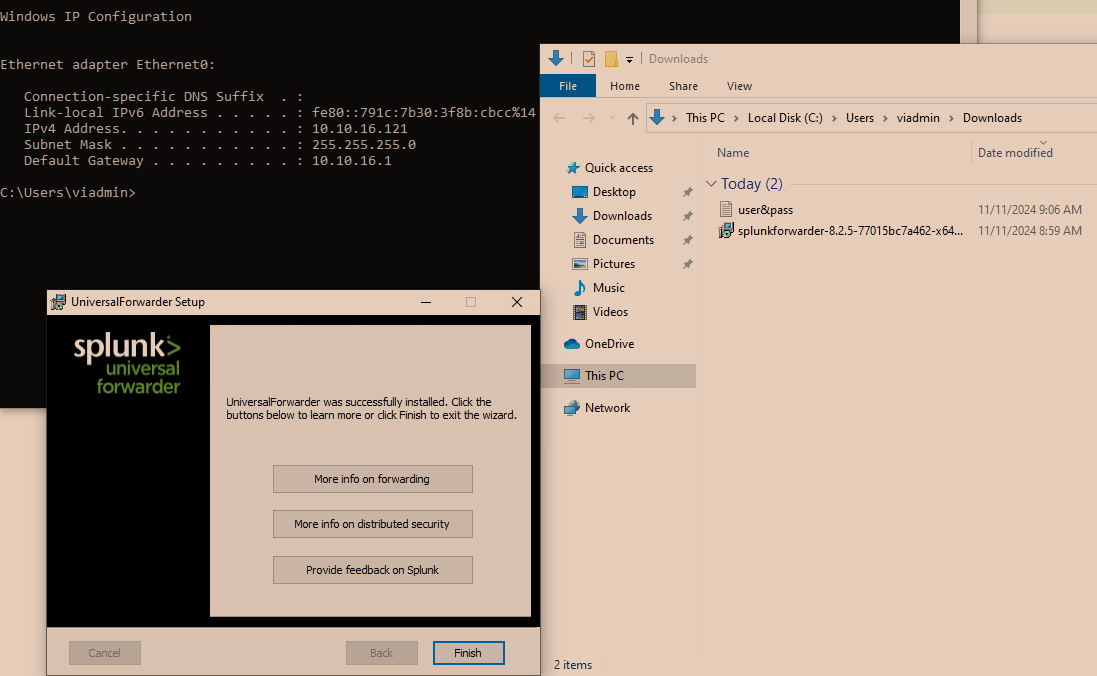Image resolution: width=1097 pixels, height=676 pixels.
Task: Click the disabled Back button in Setup
Action: (381, 653)
